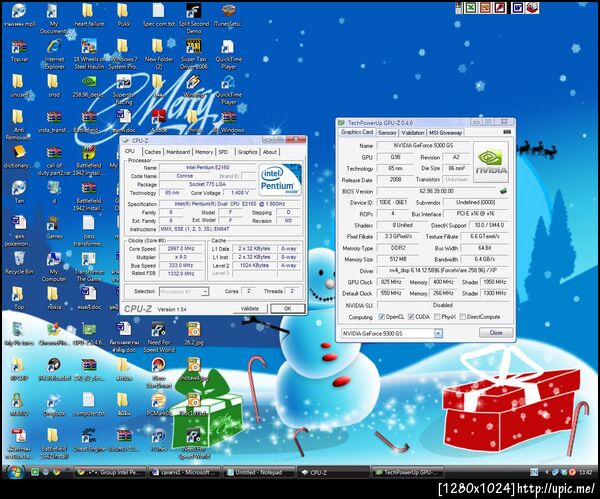This screenshot has height=499, width=600.
Task: Open the call of duty.part2.rar archive
Action: [x=54, y=161]
